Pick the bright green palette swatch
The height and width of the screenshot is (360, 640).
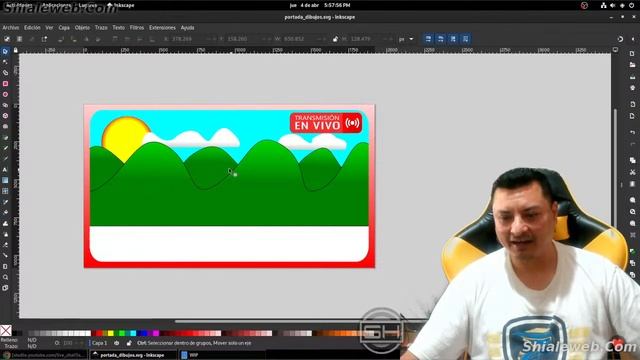click(122, 333)
